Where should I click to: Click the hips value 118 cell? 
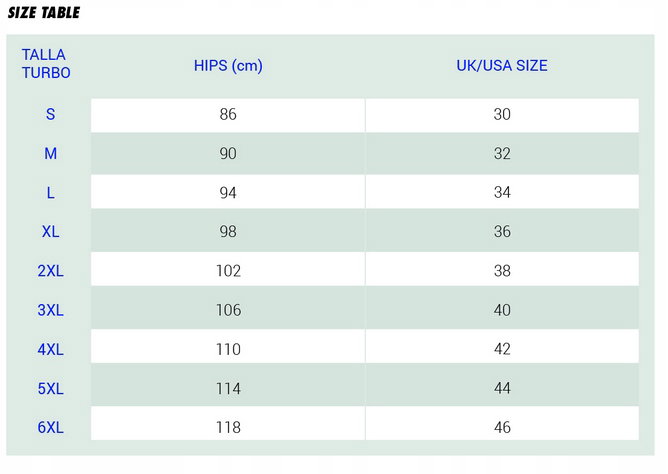point(228,423)
